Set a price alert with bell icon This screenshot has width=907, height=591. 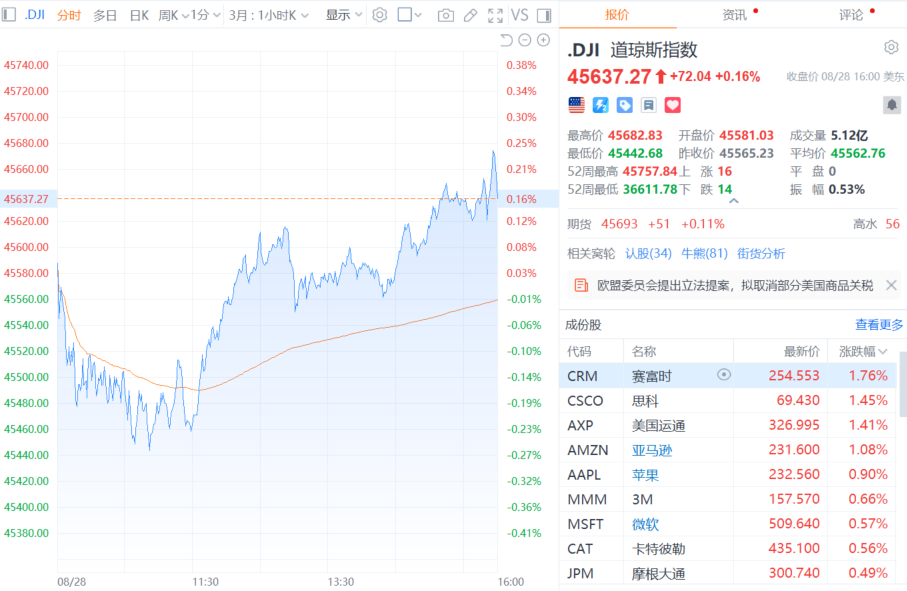[x=891, y=105]
